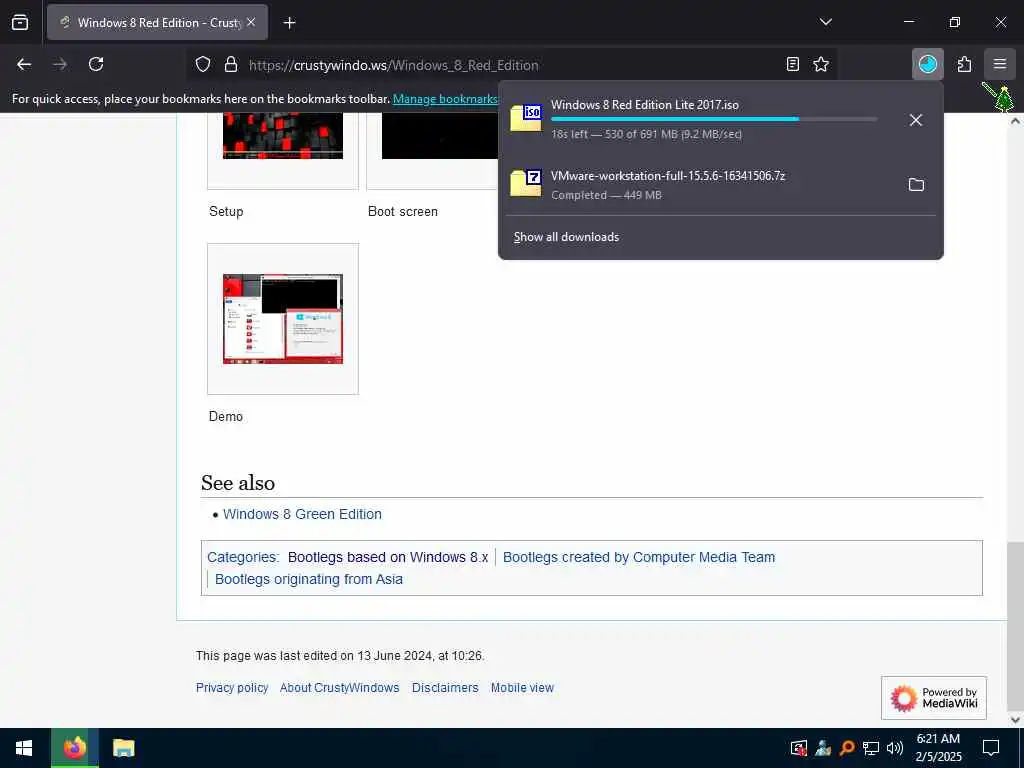Screen dimensions: 1024x768
Task: Click the download progress bar
Action: coord(714,119)
